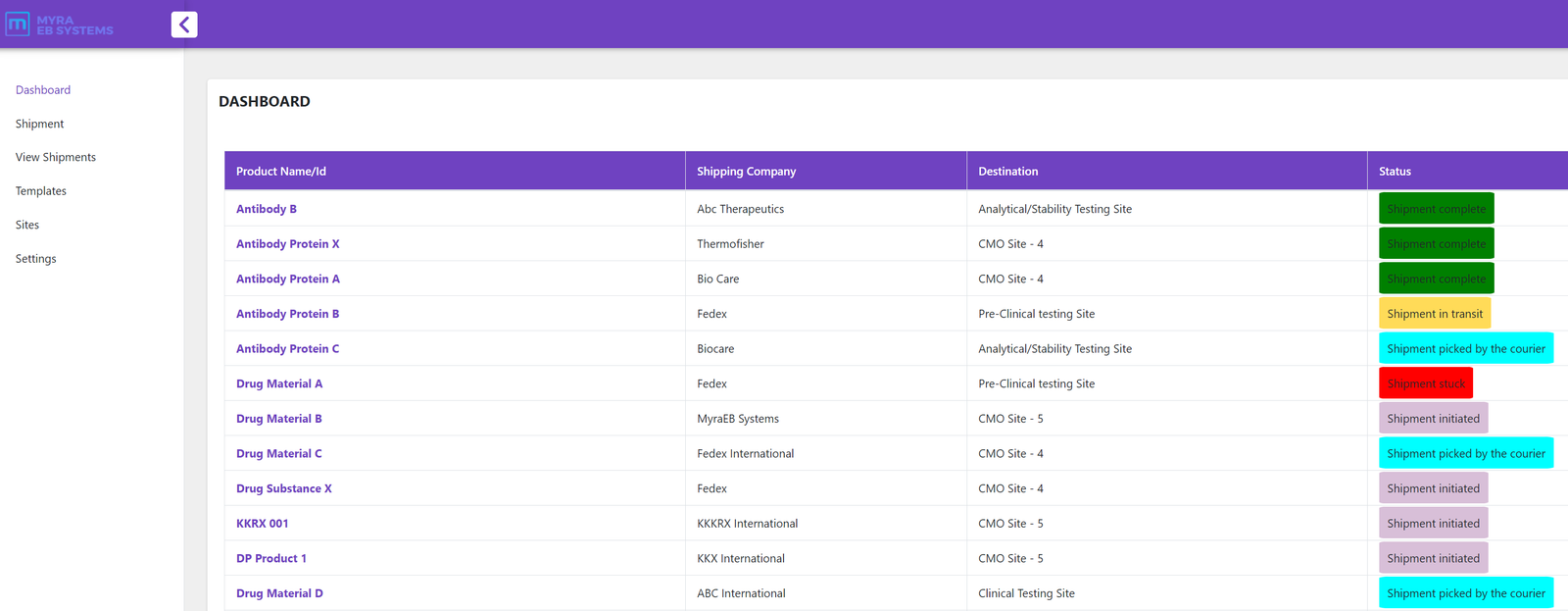Open the Drug Material C link

pos(279,454)
